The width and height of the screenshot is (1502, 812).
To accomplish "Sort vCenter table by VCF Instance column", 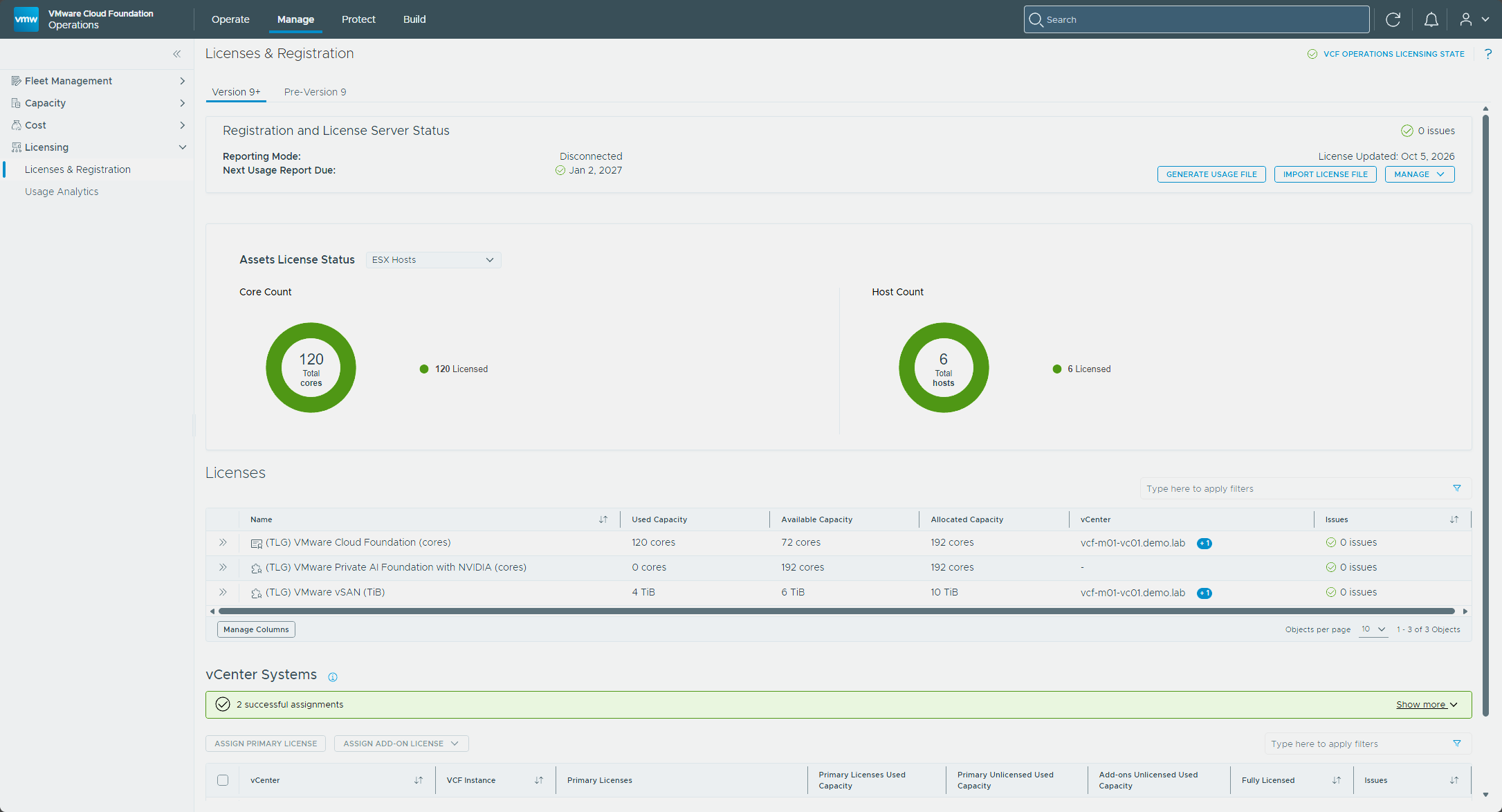I will pos(538,780).
